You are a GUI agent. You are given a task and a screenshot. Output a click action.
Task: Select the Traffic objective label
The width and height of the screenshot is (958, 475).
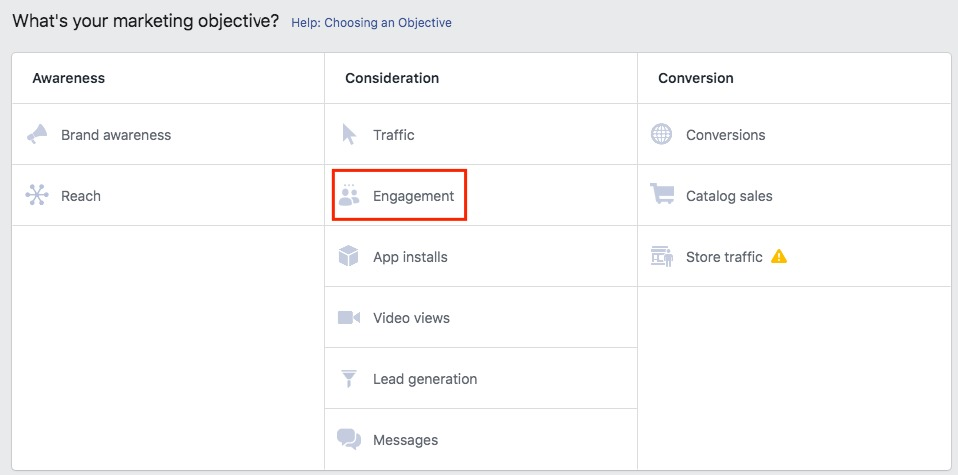pyautogui.click(x=393, y=135)
